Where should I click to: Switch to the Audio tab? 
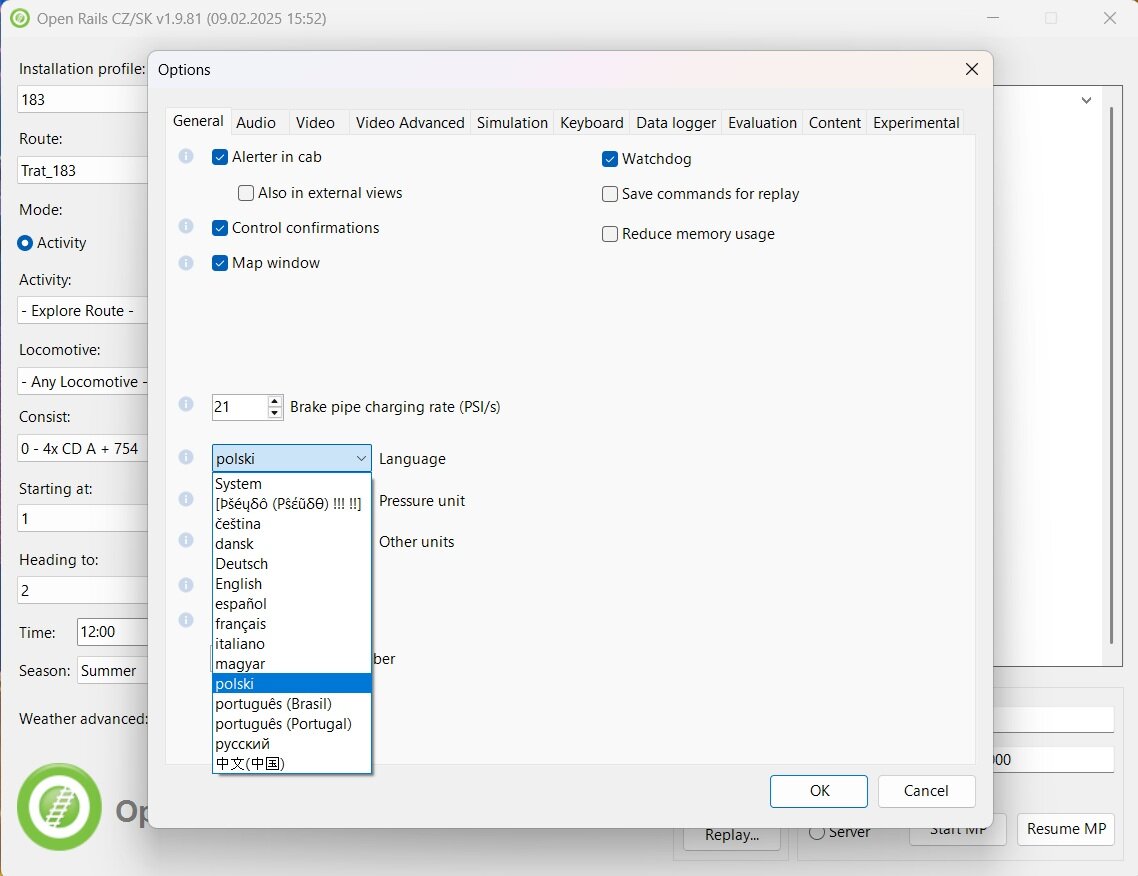tap(256, 122)
